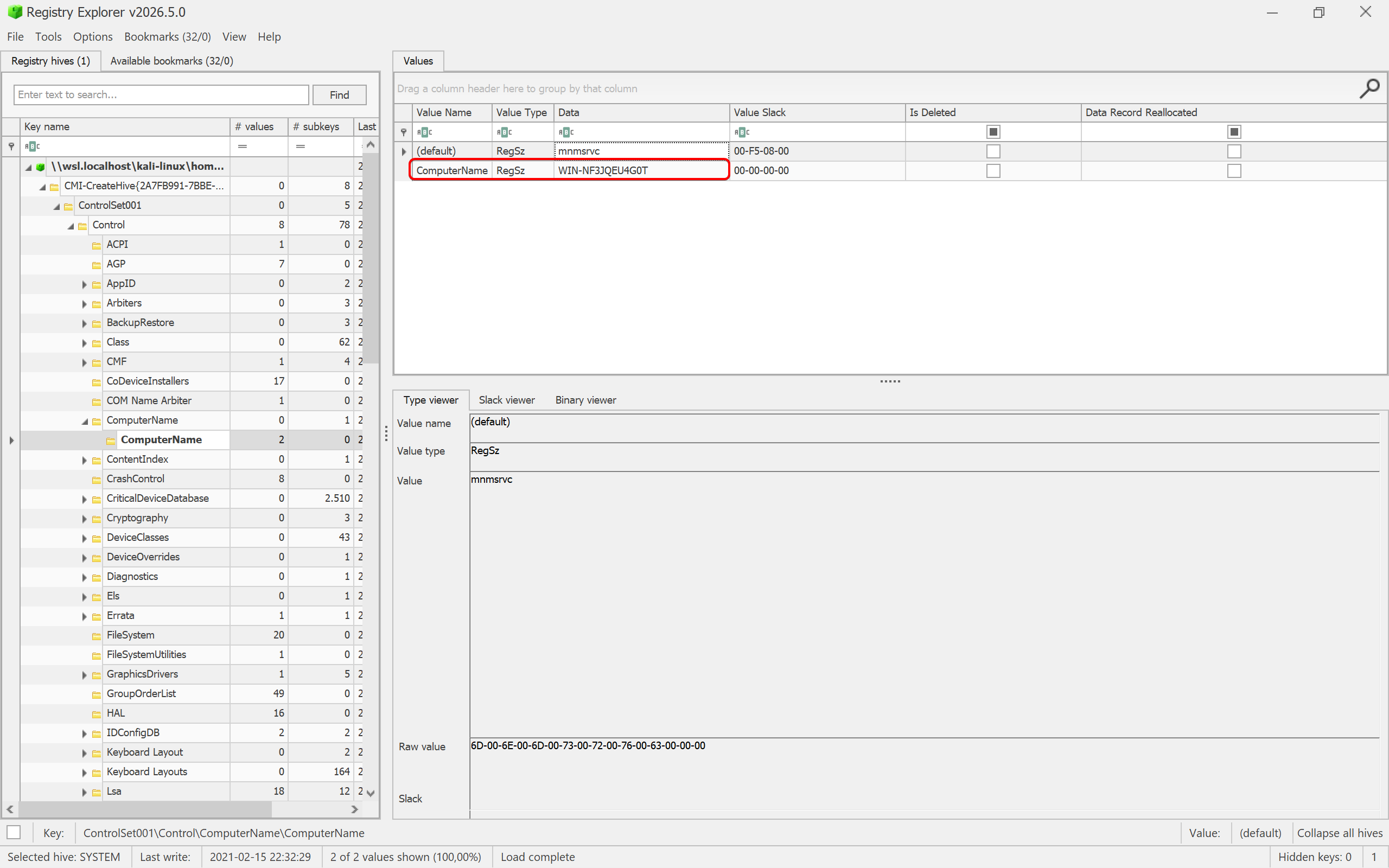Toggle the checkbox left of Key in status bar
This screenshot has width=1389, height=868.
click(x=14, y=832)
